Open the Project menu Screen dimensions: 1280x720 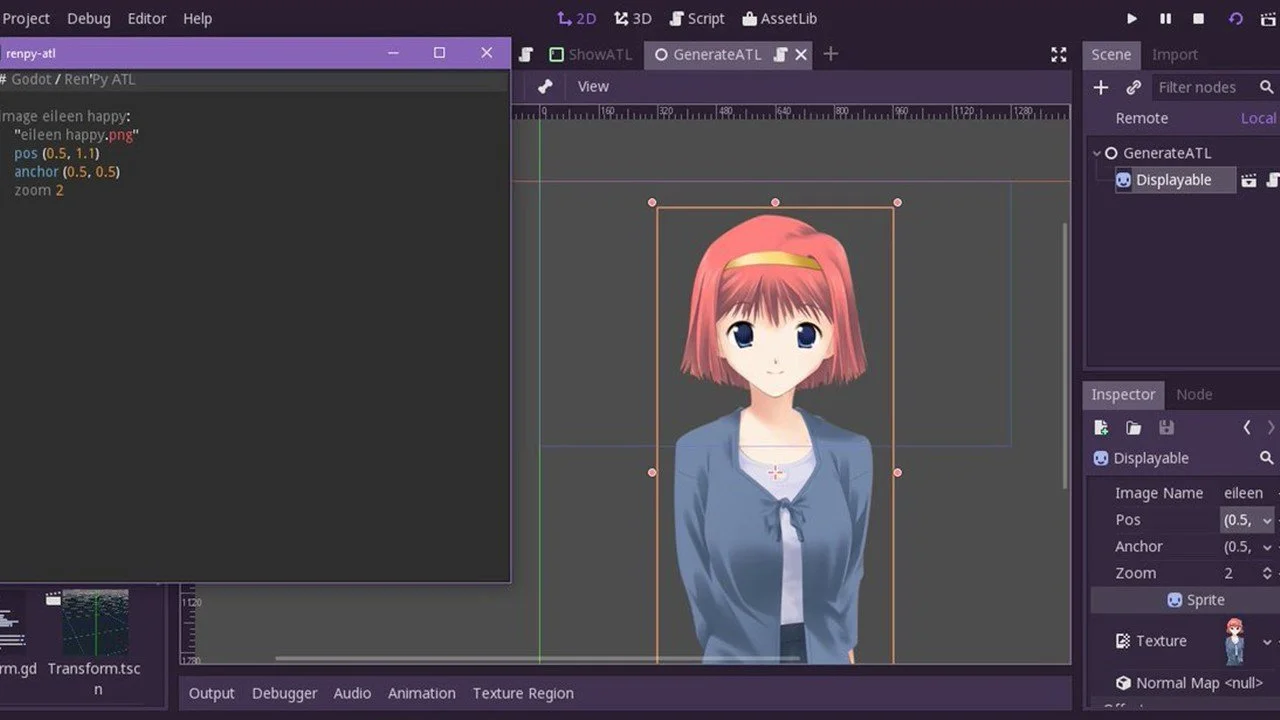(26, 18)
